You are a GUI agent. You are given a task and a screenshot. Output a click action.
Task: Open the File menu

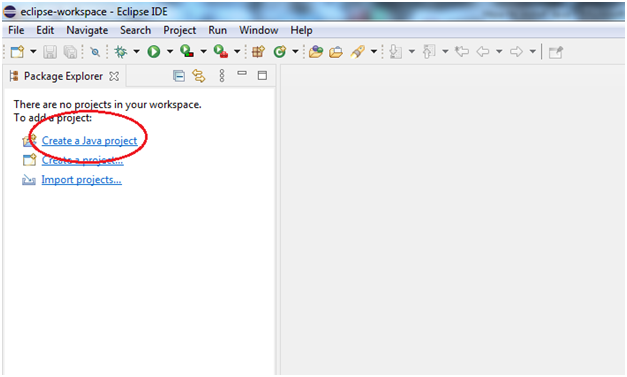coord(16,30)
